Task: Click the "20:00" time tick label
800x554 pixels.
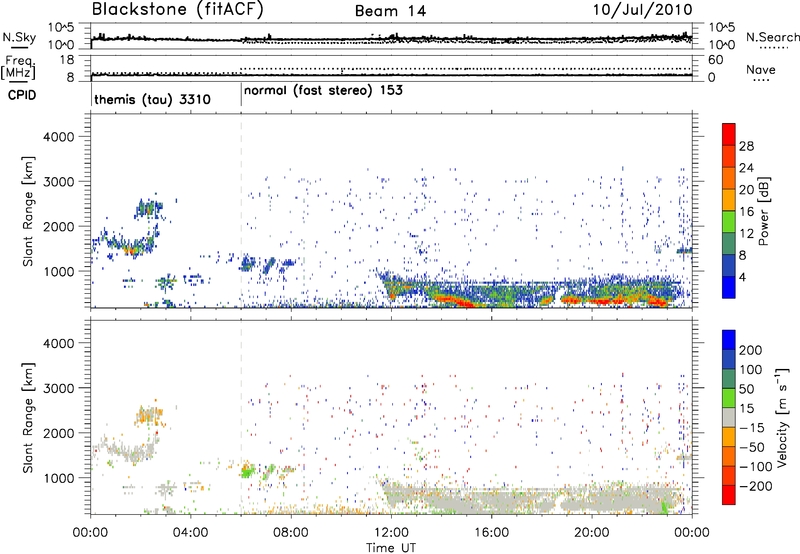Action: click(592, 533)
